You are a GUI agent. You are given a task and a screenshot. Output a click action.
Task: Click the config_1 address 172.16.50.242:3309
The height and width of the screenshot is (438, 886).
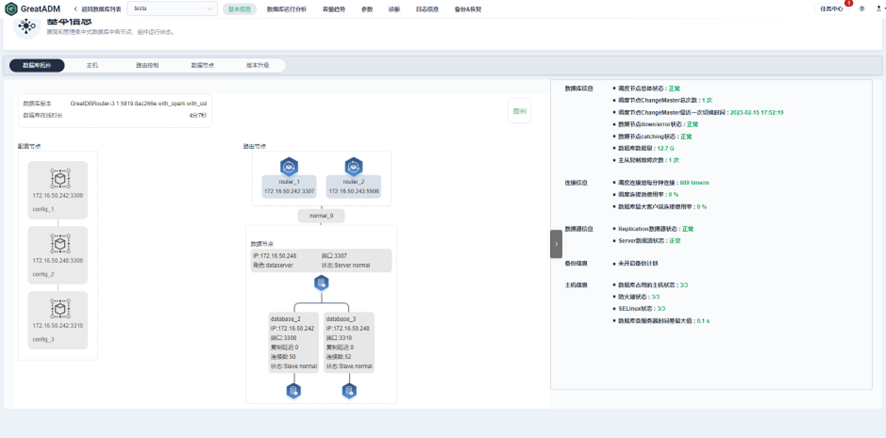click(x=59, y=196)
